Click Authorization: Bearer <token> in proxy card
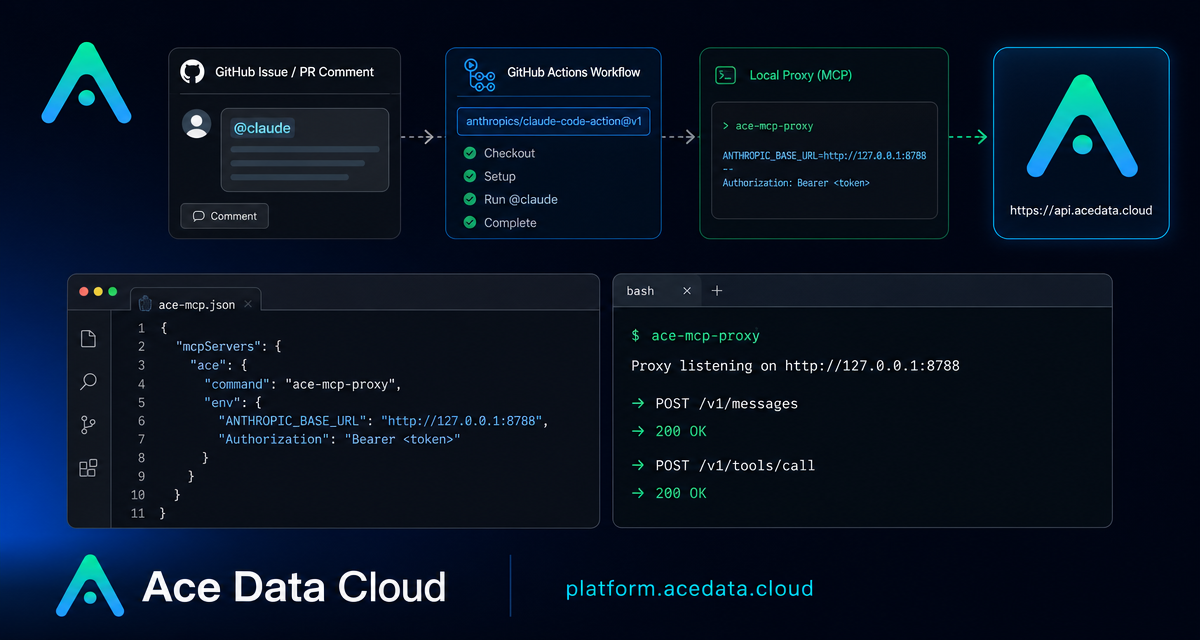 pyautogui.click(x=796, y=183)
